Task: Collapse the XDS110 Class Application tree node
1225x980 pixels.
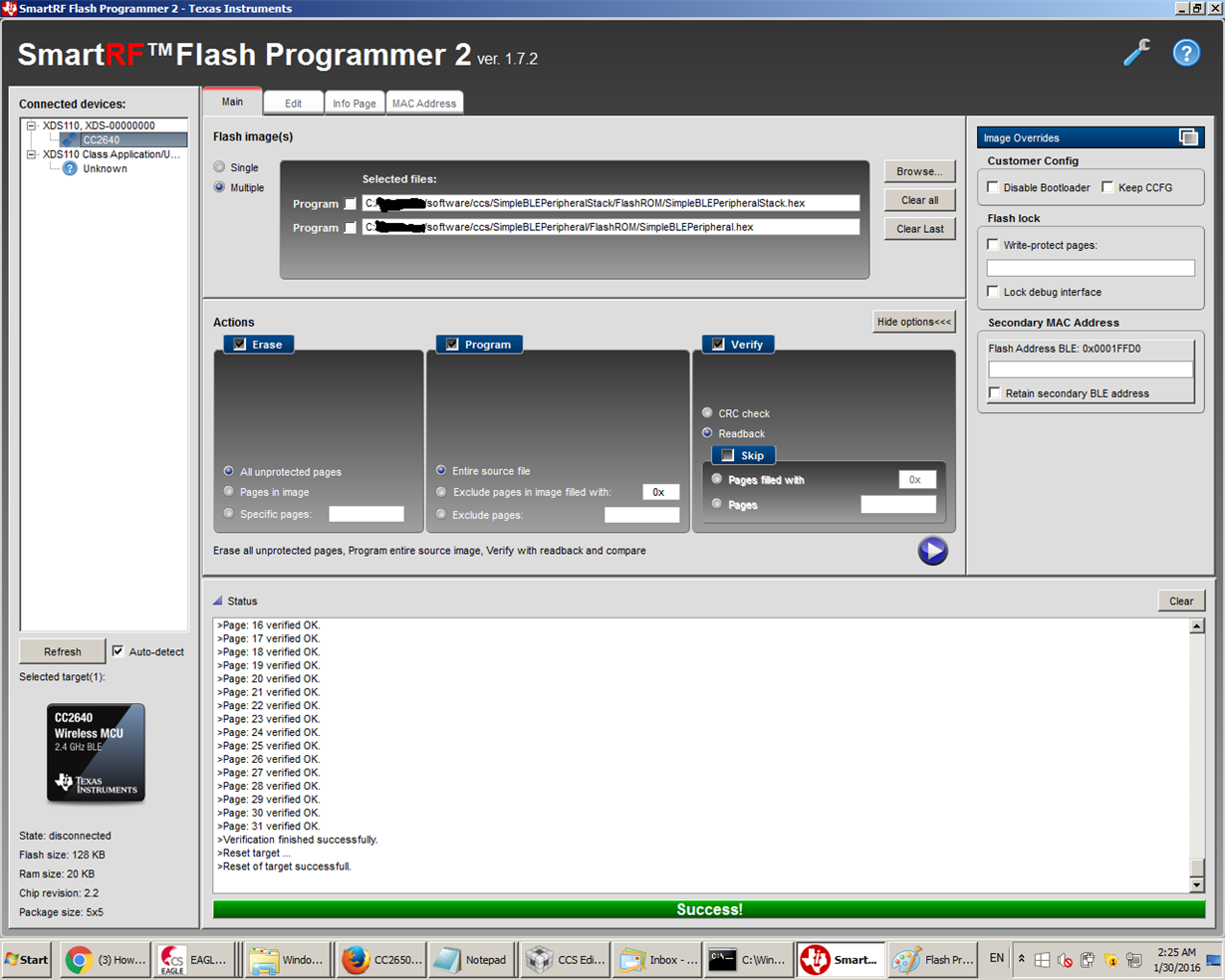Action: (31, 154)
